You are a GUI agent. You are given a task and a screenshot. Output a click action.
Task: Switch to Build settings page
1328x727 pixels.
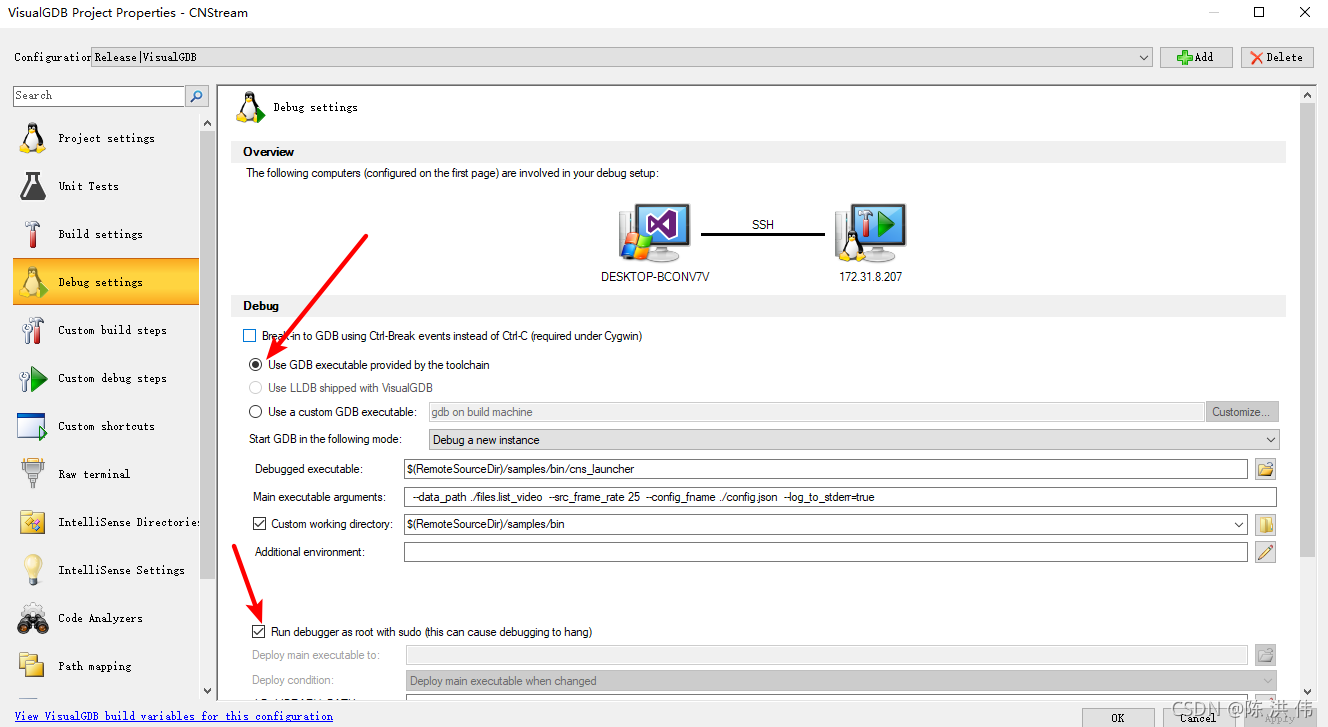(x=106, y=234)
